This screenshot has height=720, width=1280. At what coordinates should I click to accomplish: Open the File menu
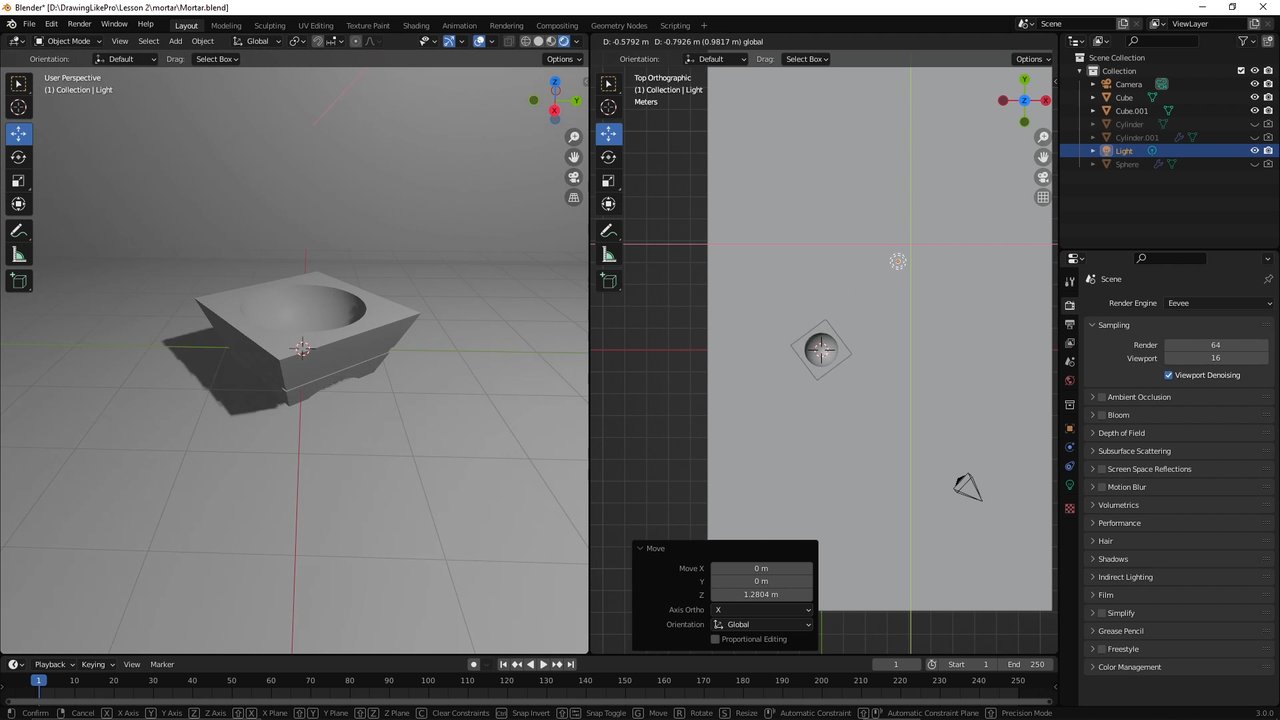(29, 24)
